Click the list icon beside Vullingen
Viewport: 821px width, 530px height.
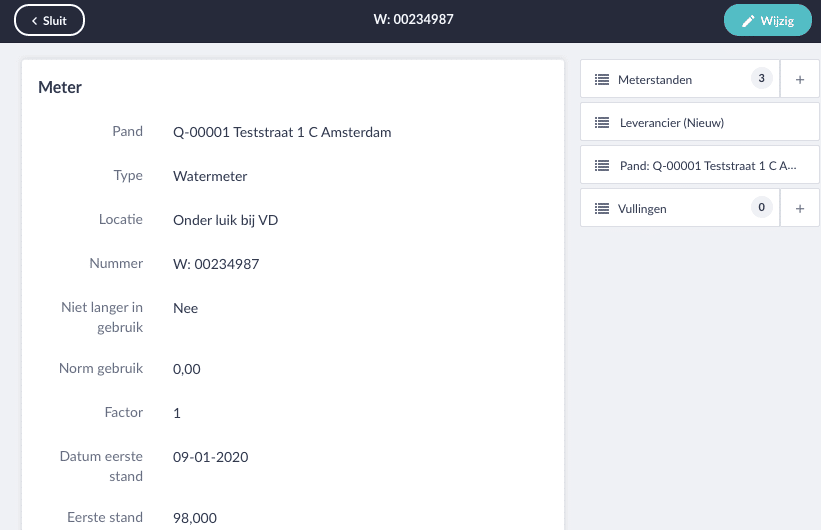click(602, 208)
